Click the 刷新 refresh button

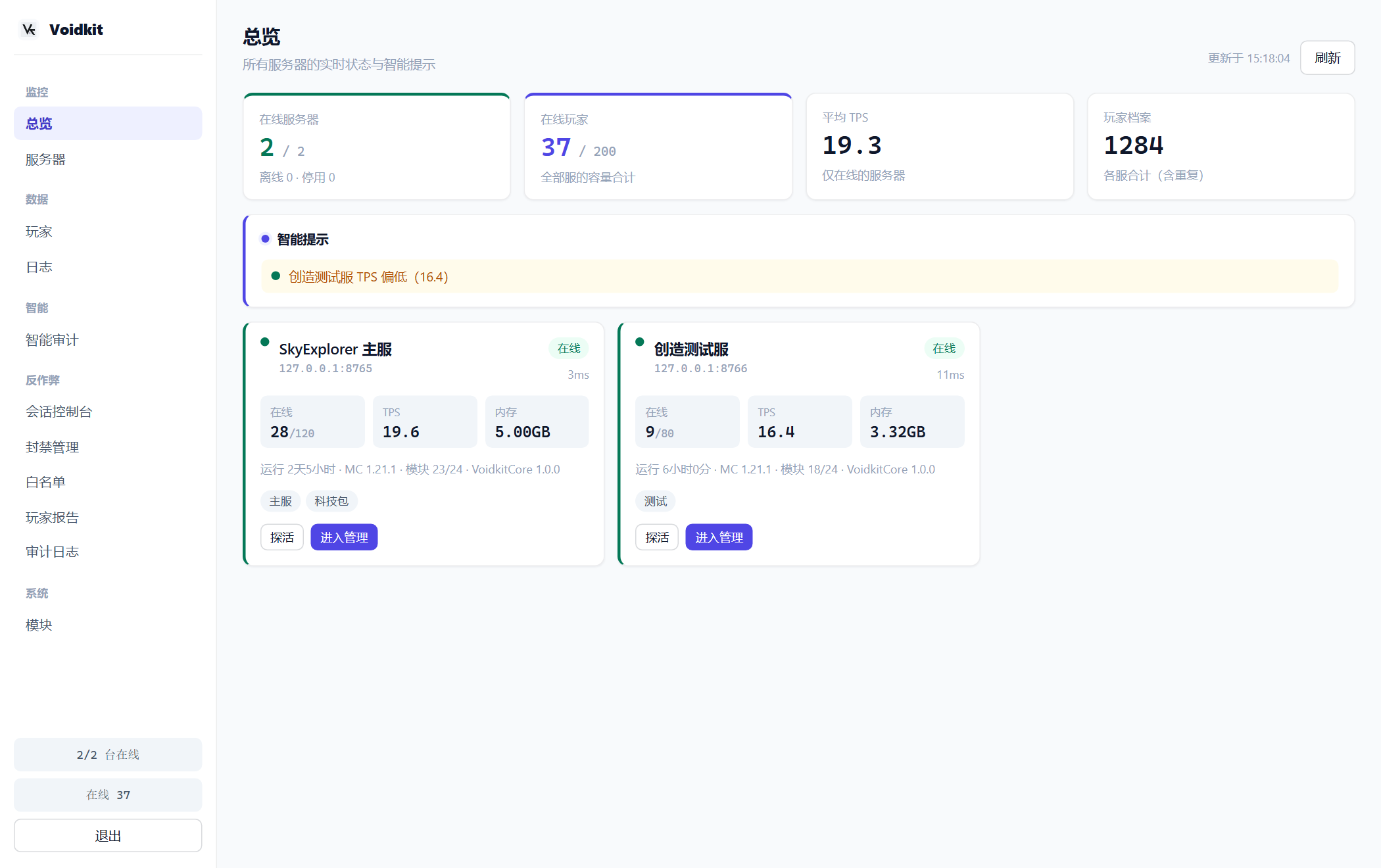[1327, 58]
